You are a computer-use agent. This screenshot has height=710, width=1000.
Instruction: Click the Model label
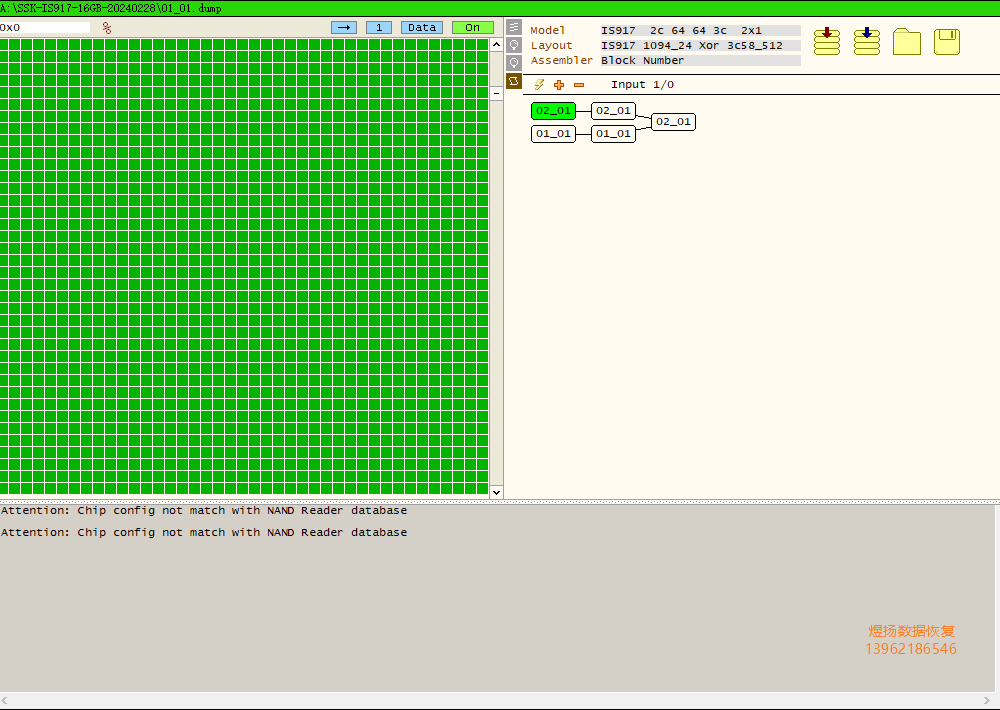click(x=547, y=31)
